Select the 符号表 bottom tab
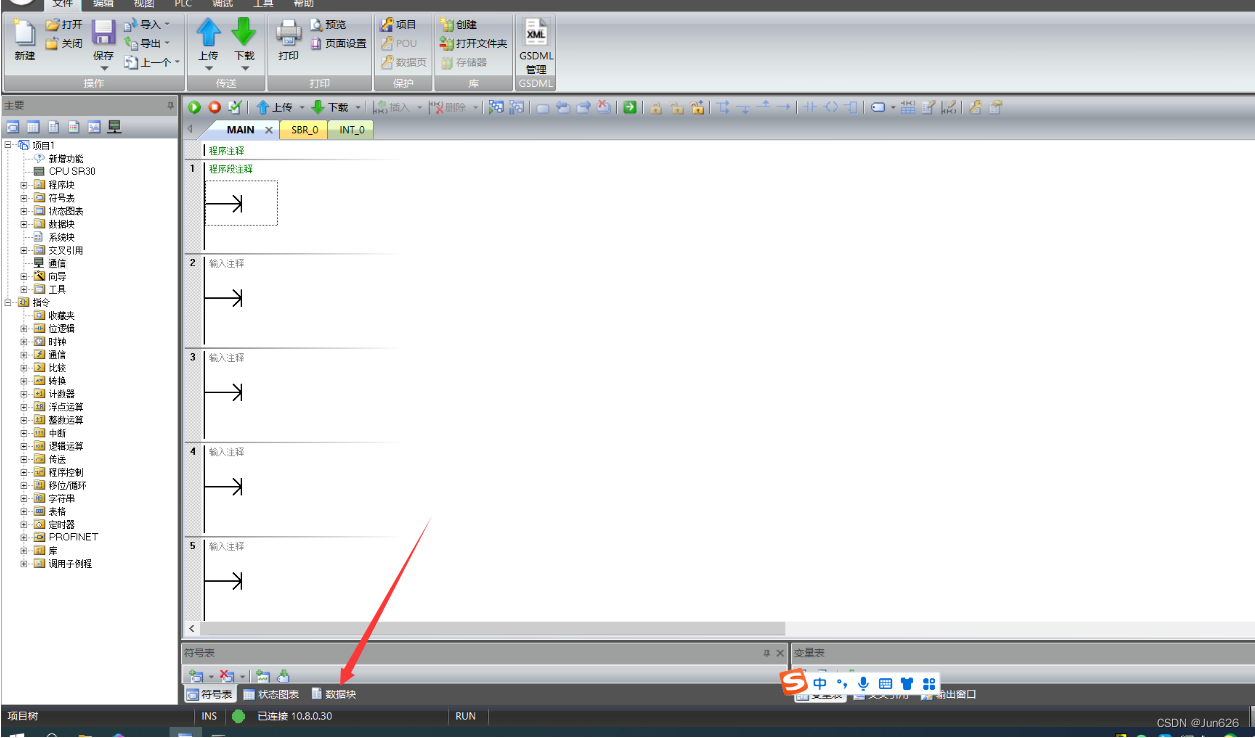This screenshot has width=1255, height=738. click(210, 694)
